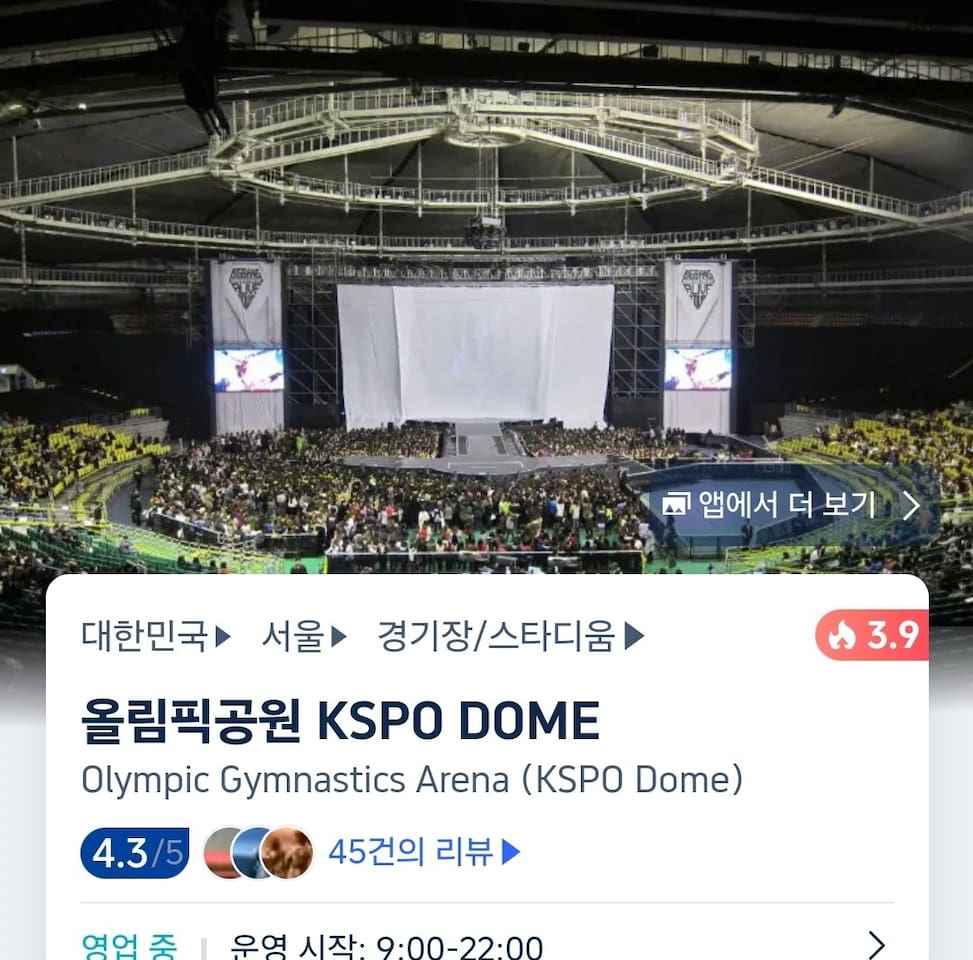Click the blue arrow beside 45건의 리뷰
The width and height of the screenshot is (973, 960).
click(511, 852)
